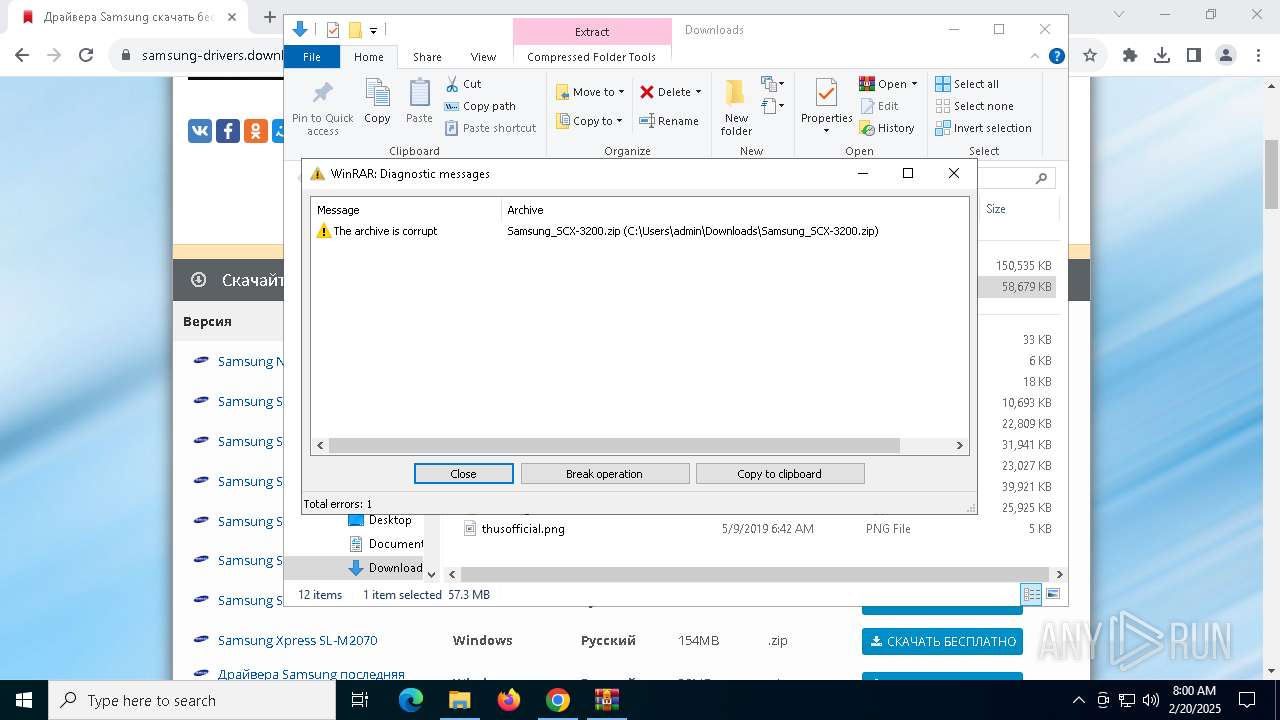Click the Properties checkmark icon
The height and width of the screenshot is (720, 1280).
pyautogui.click(x=826, y=94)
